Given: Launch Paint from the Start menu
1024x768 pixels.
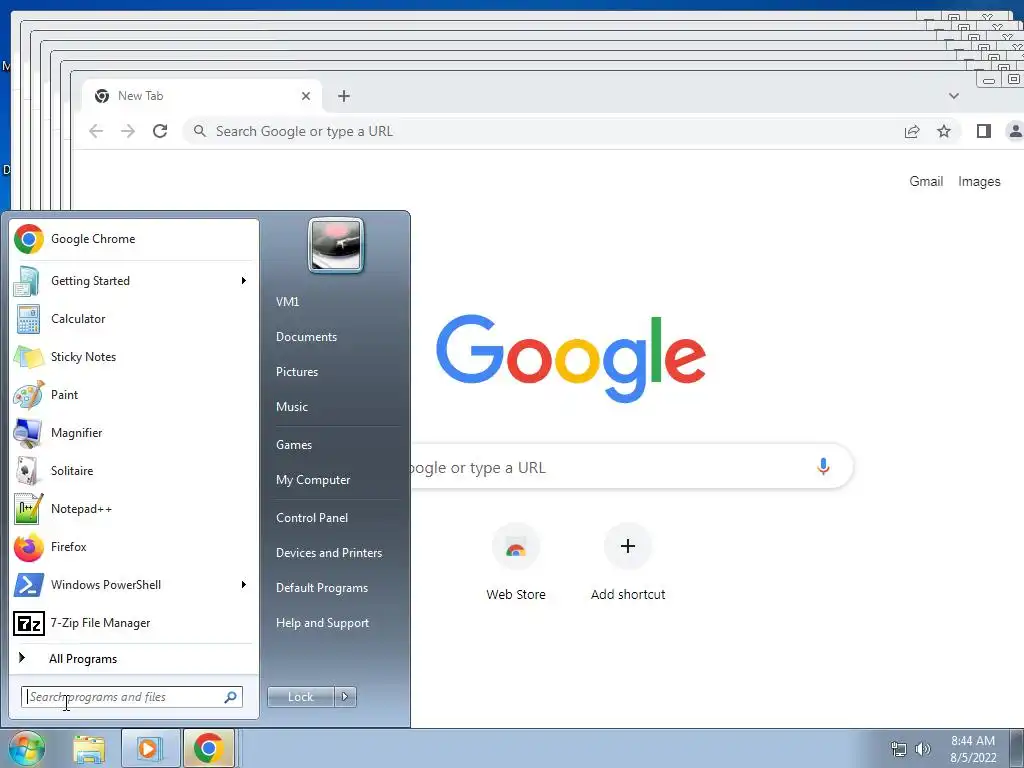Looking at the screenshot, I should tap(134, 394).
